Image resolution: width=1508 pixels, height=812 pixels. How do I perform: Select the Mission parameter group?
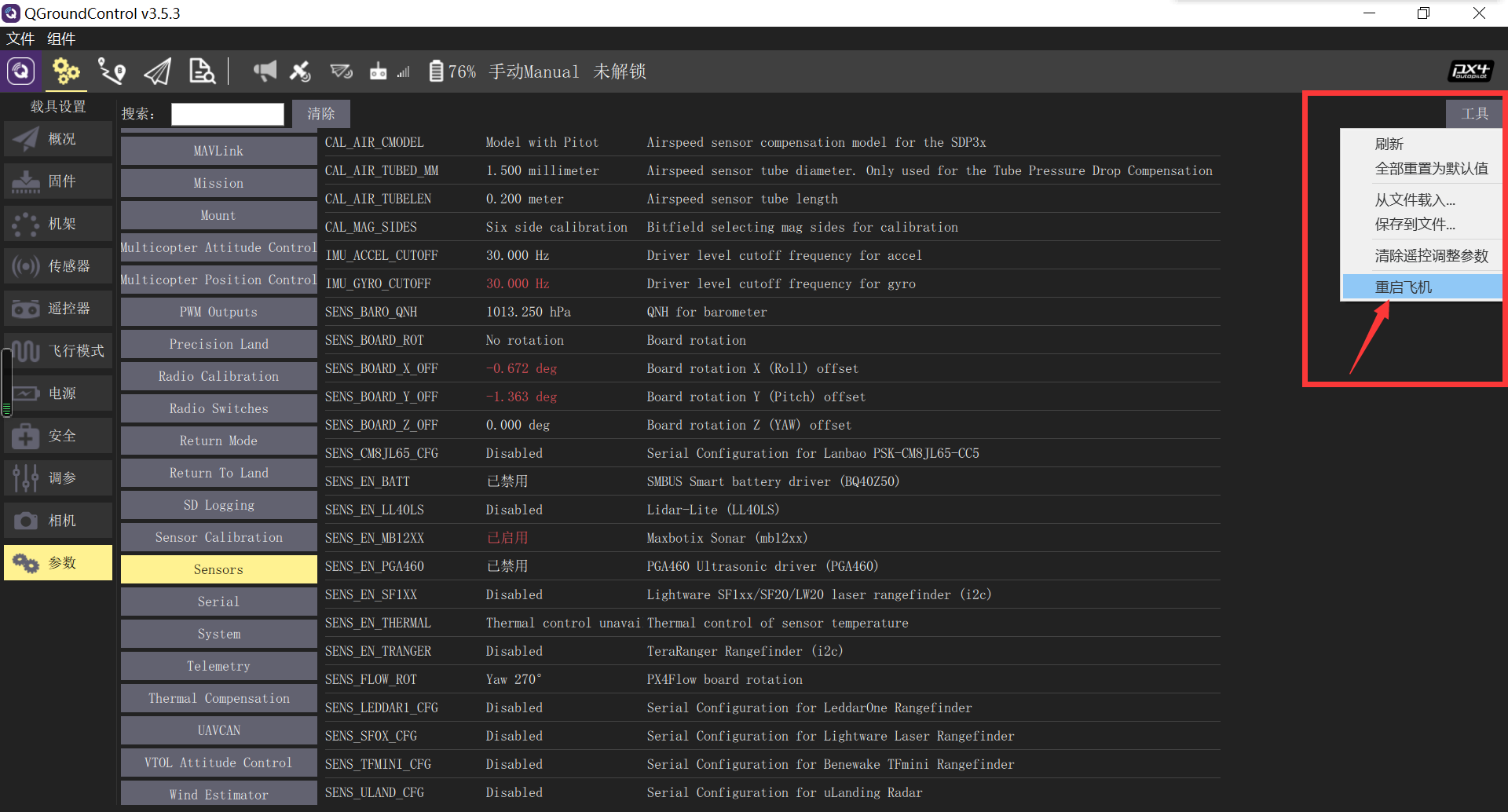(x=218, y=183)
